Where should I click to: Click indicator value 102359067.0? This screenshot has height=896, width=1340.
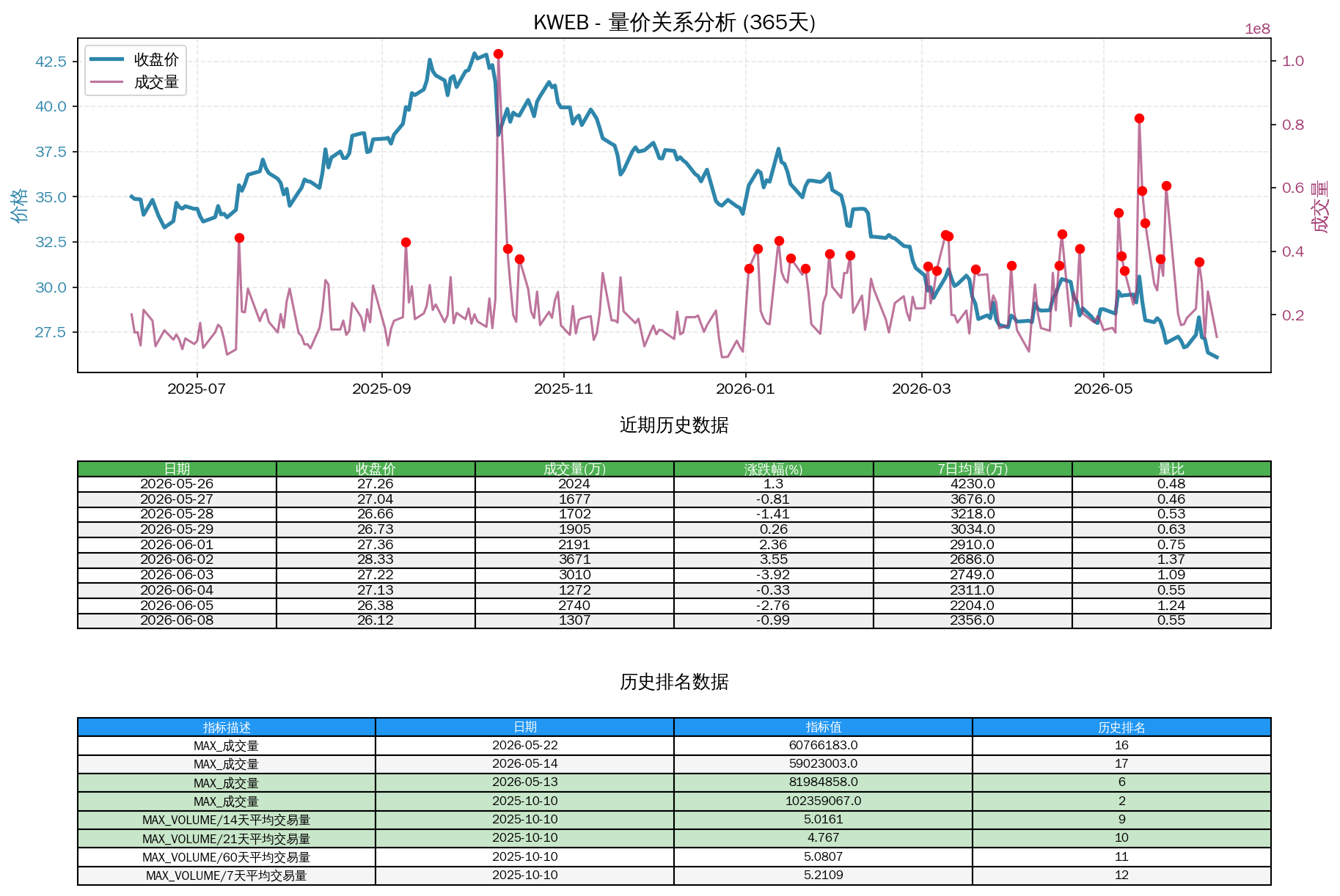coord(824,801)
